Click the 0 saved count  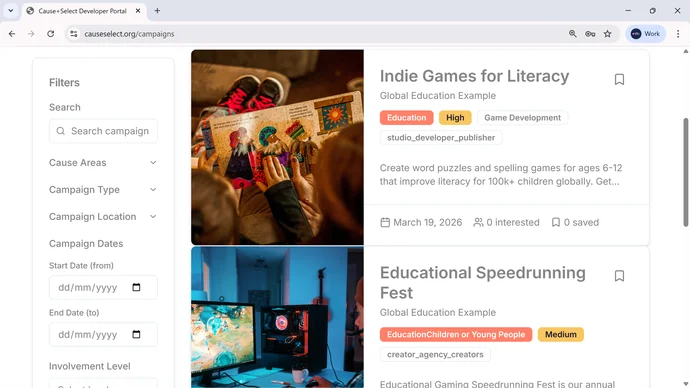point(581,223)
